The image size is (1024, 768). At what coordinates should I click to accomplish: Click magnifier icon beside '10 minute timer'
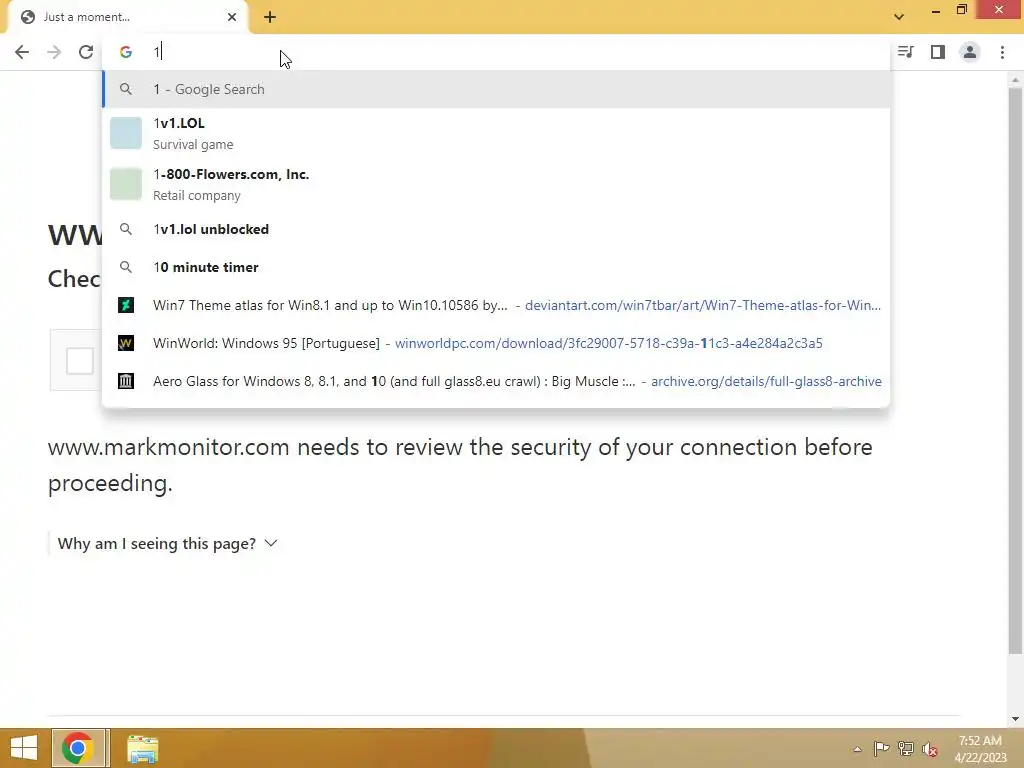point(125,267)
